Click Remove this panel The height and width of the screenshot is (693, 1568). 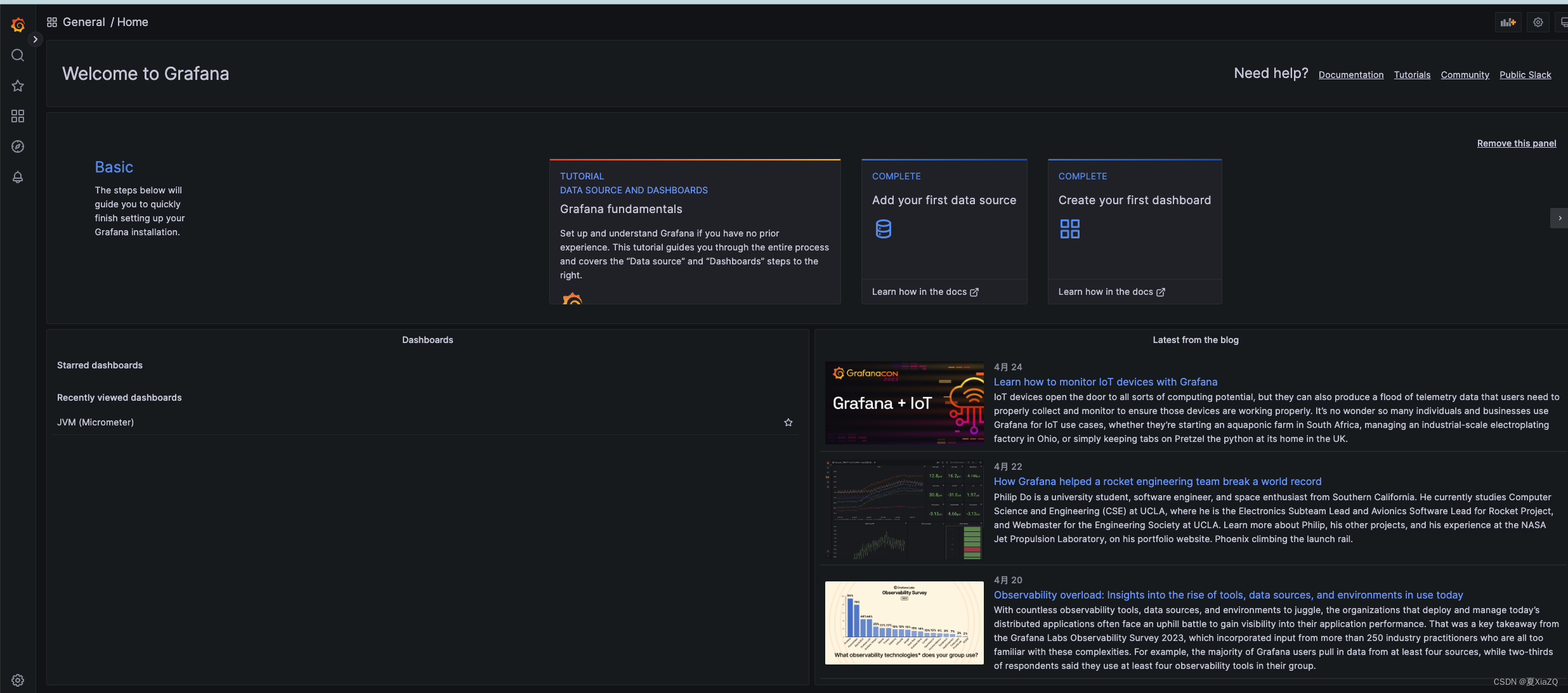click(1516, 143)
